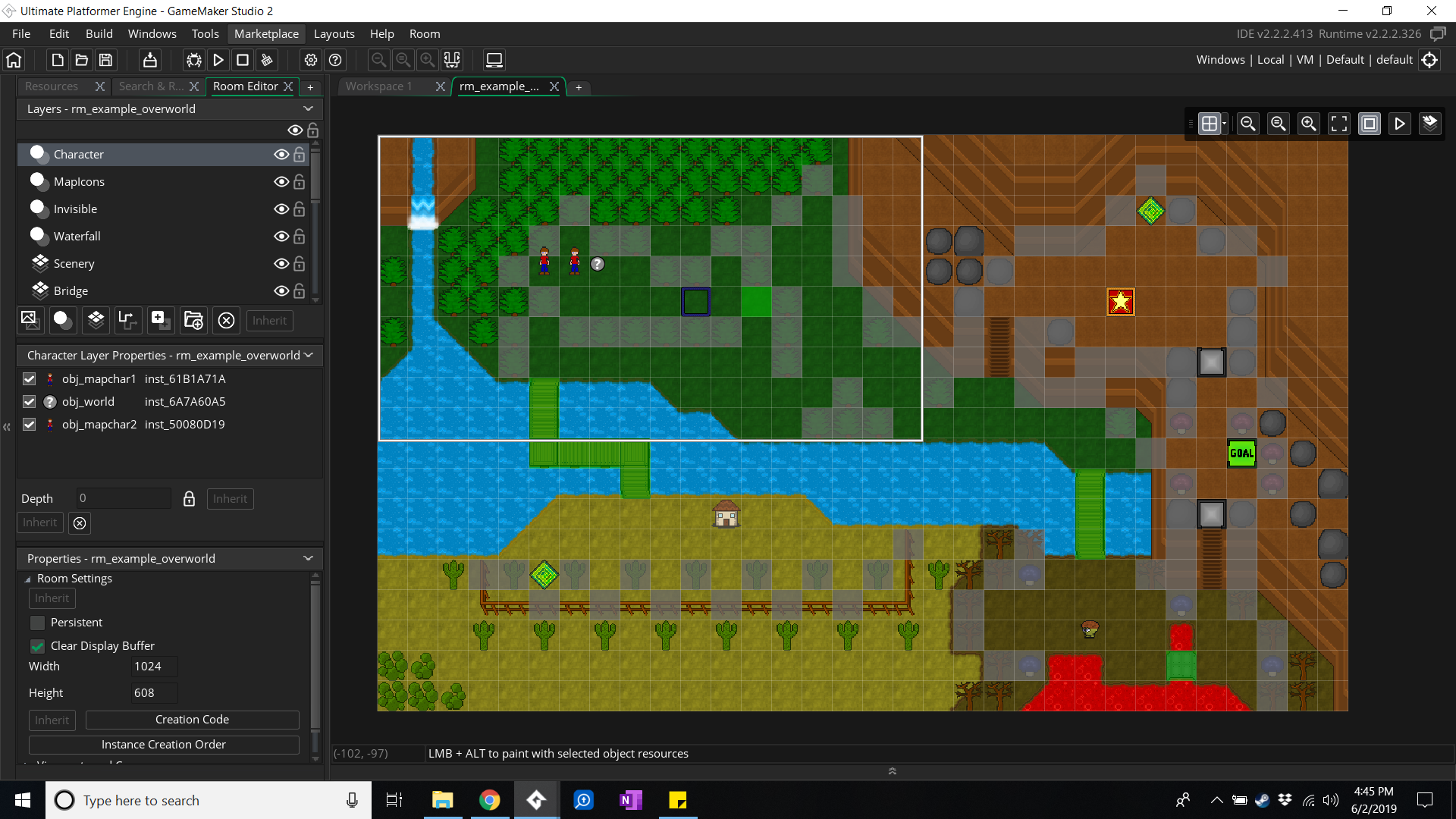Zoom out in the room editor canvas
Screen dimensions: 1456x819
tap(1248, 124)
